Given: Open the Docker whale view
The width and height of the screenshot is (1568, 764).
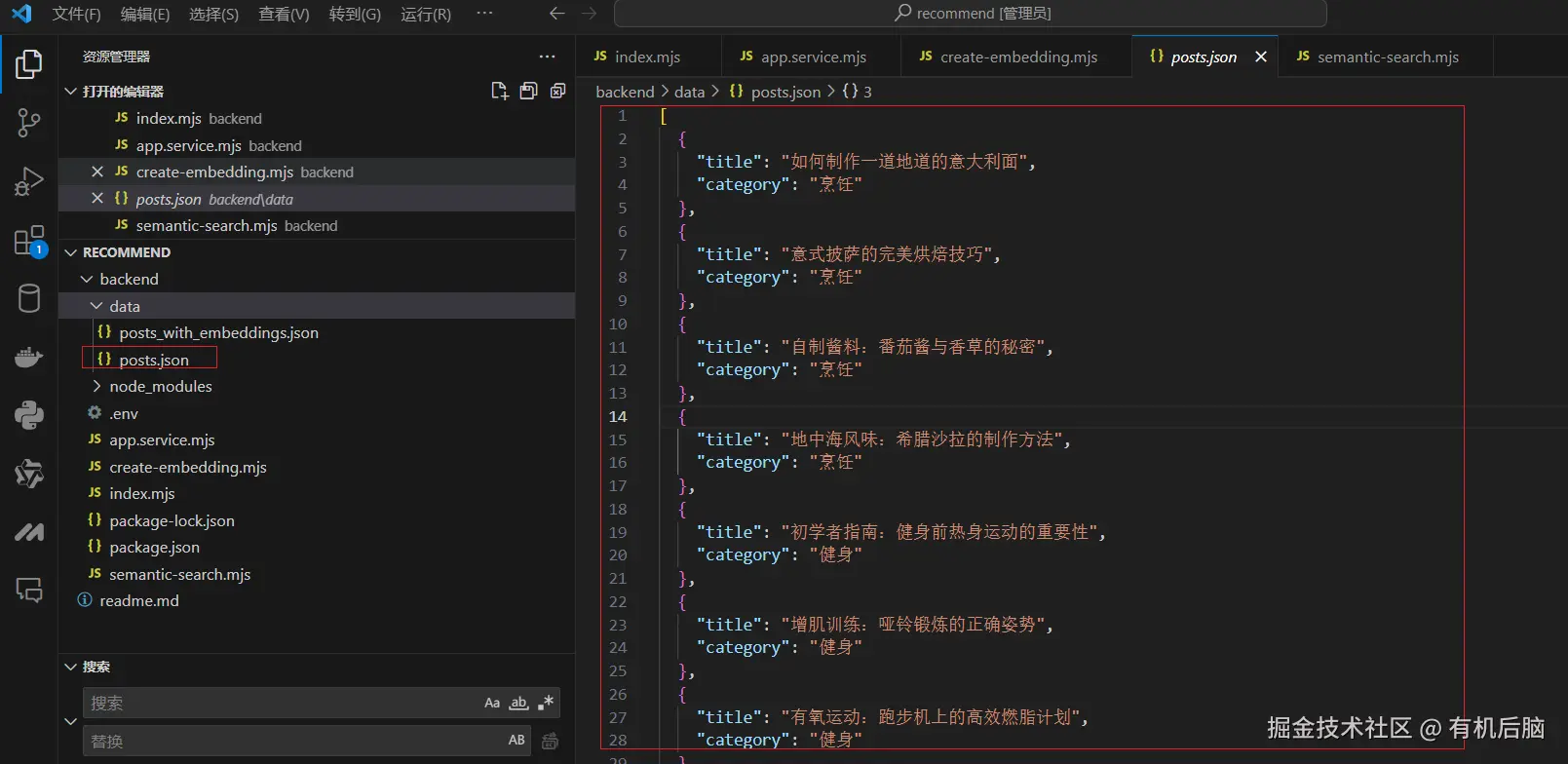Looking at the screenshot, I should click(x=28, y=358).
